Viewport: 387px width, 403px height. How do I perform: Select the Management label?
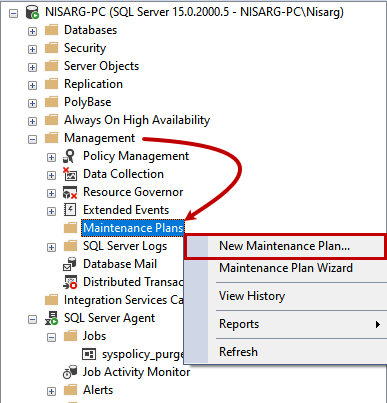click(x=100, y=138)
